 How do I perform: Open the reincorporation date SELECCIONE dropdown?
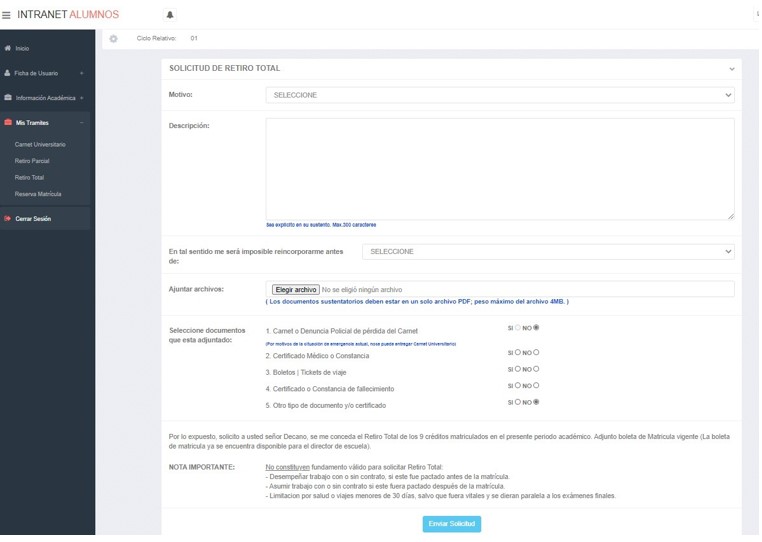pos(547,252)
